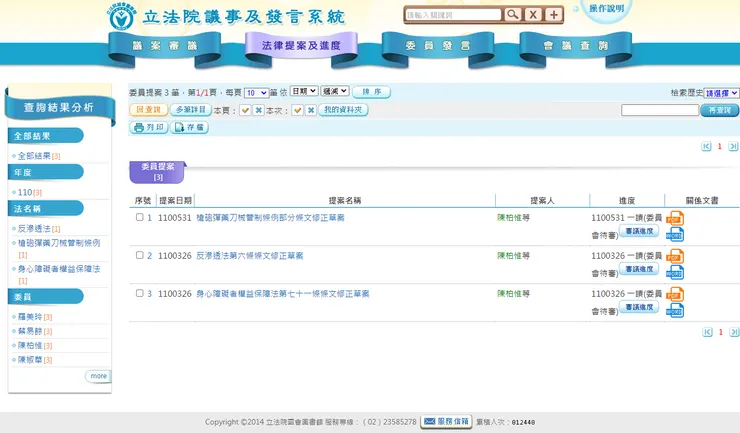Open PDF document for 槍砲彈藥刀械管制條例 bill
The width and height of the screenshot is (740, 433).
point(675,218)
